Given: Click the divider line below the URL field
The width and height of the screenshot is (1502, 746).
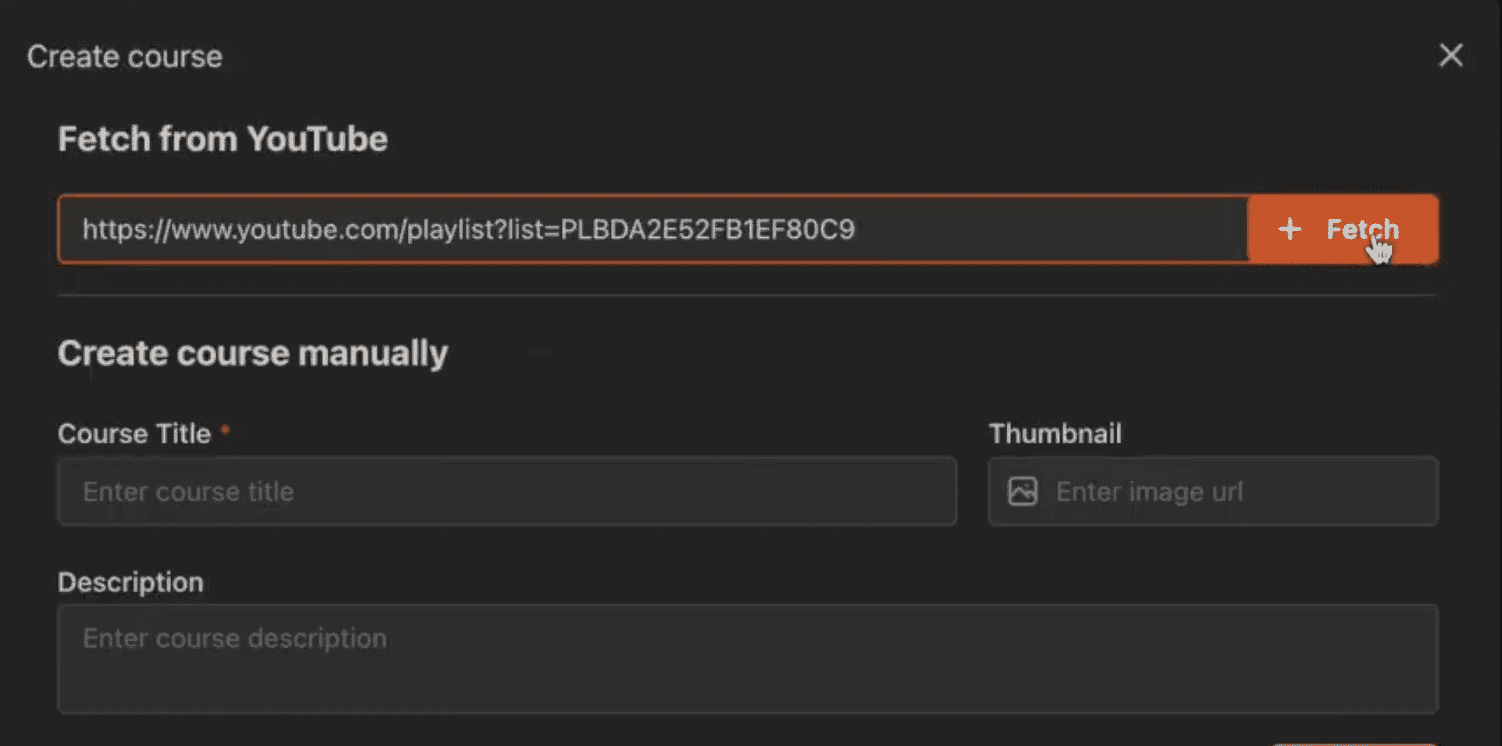Looking at the screenshot, I should tap(747, 296).
